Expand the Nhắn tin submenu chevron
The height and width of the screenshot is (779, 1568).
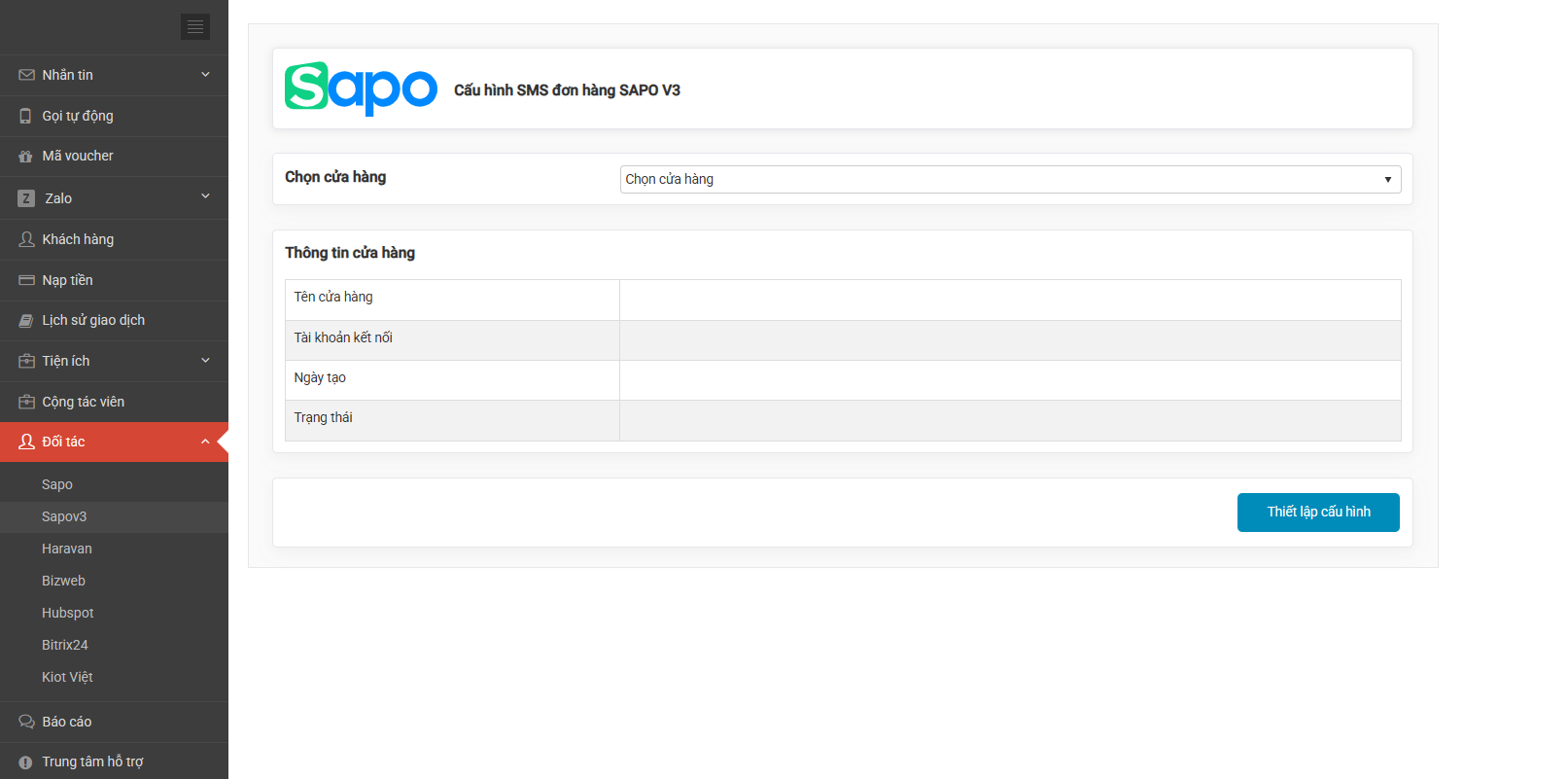[x=205, y=75]
